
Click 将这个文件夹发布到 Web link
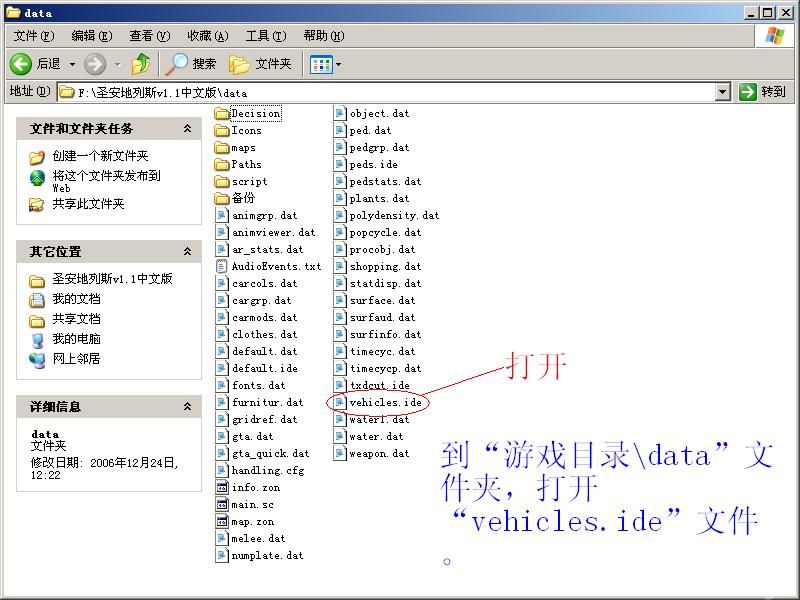click(x=106, y=181)
